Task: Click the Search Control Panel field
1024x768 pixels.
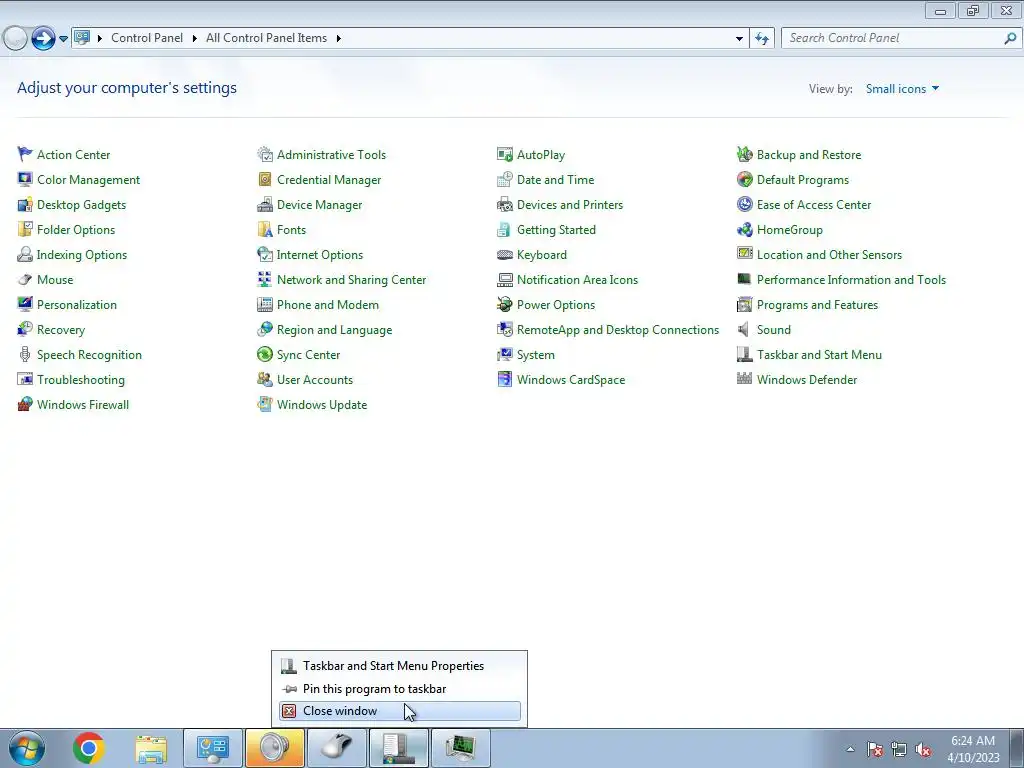Action: click(893, 39)
